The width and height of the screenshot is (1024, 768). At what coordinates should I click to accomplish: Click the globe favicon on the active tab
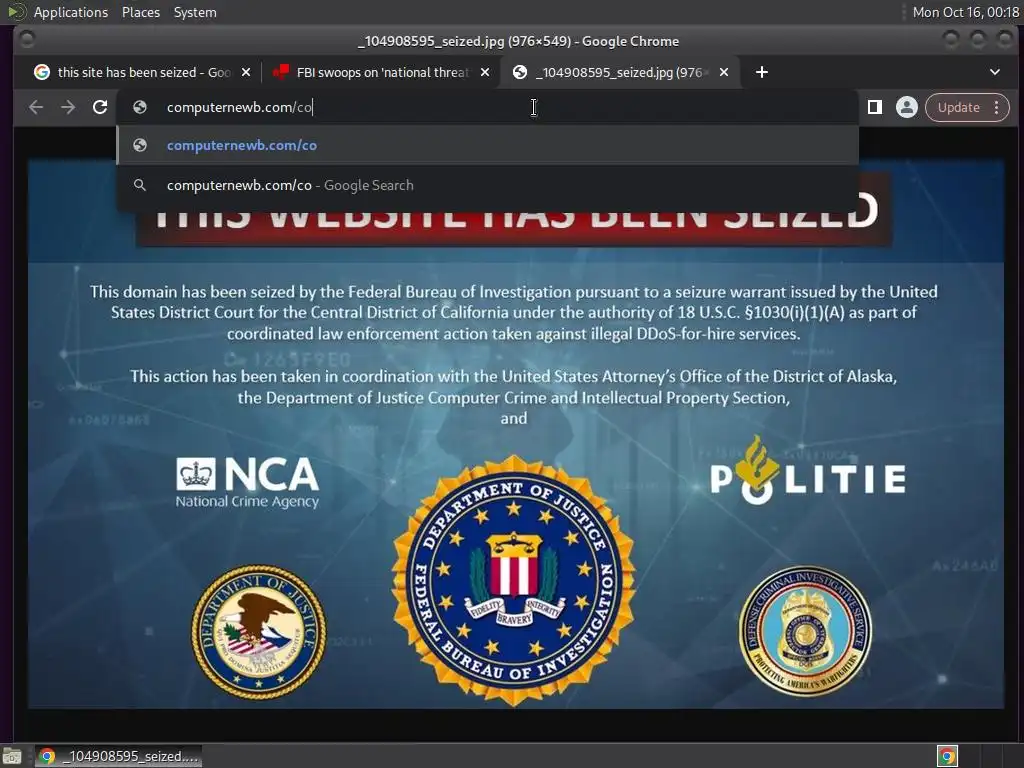point(520,72)
